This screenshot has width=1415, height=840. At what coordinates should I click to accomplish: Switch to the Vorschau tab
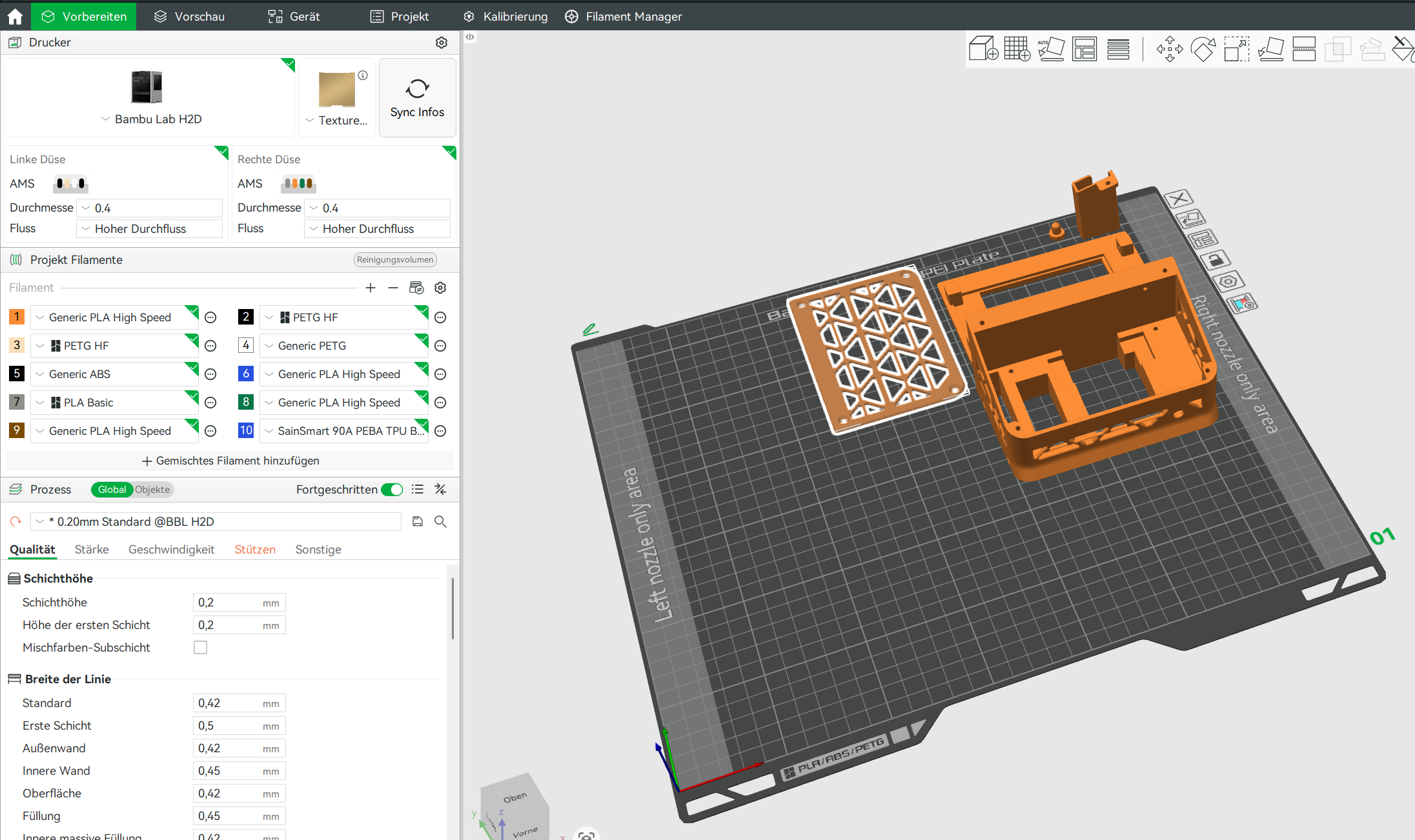pos(190,16)
